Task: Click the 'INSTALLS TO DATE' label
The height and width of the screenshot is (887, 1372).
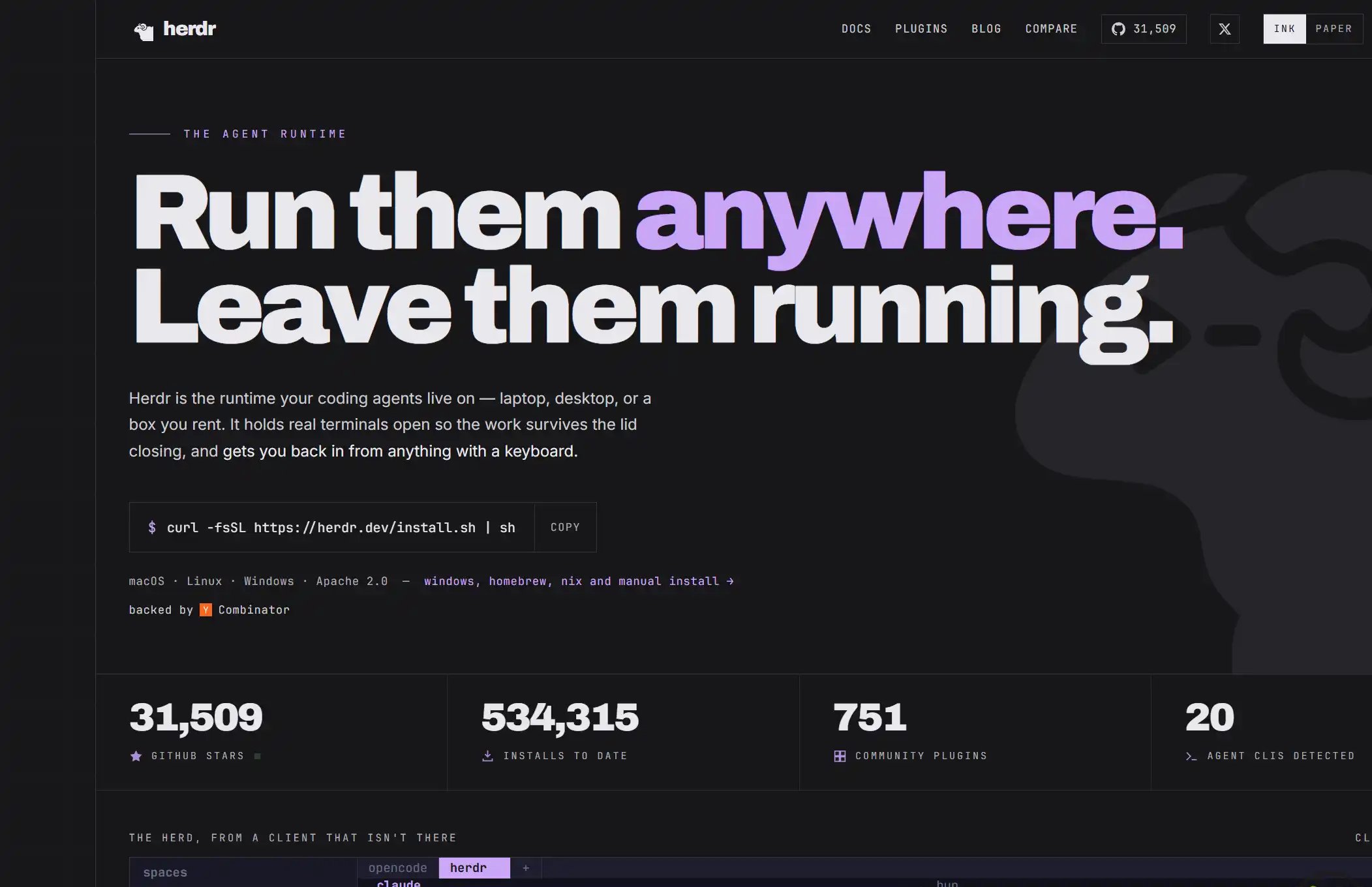Action: [x=566, y=756]
